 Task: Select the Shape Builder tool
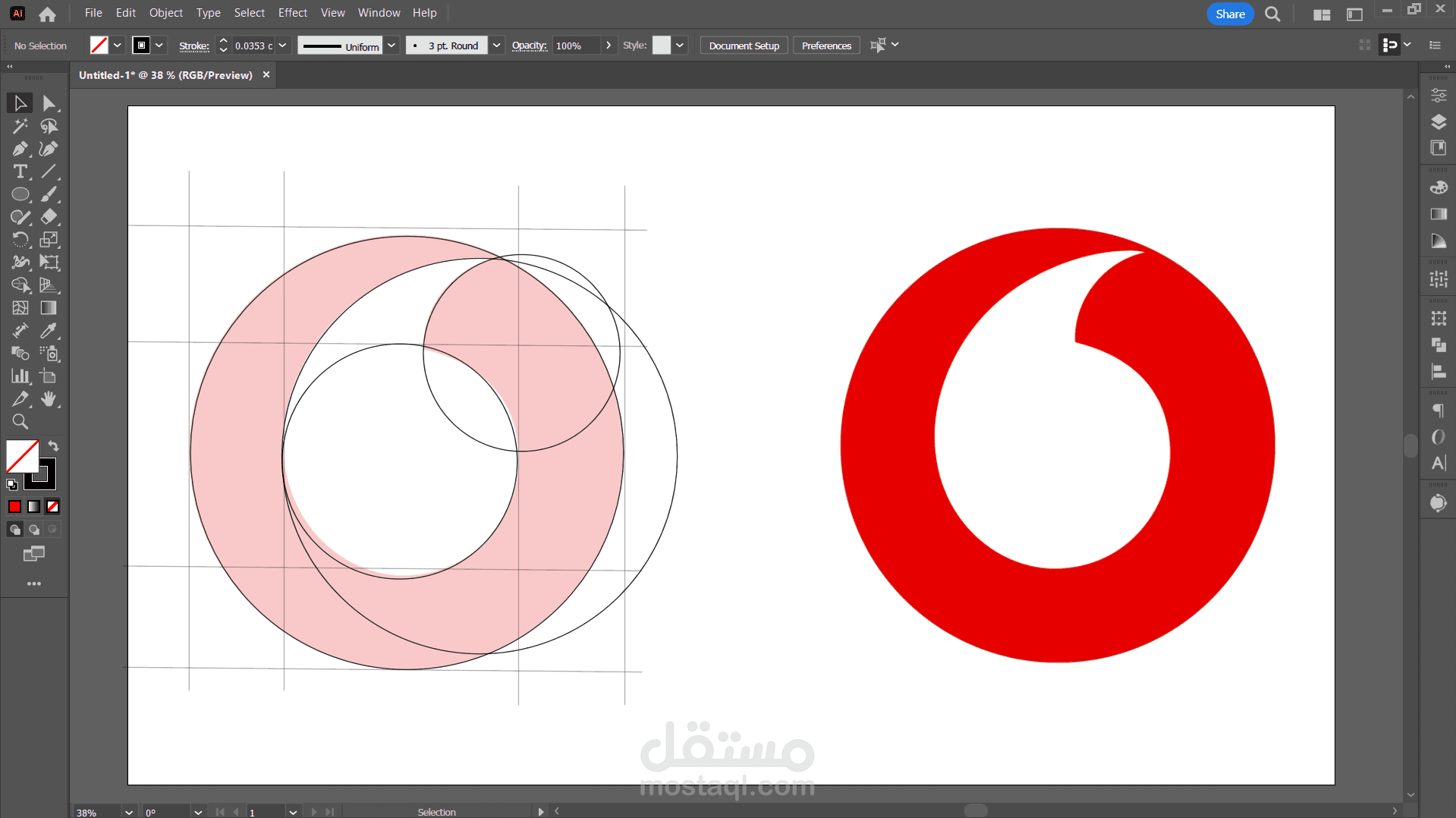(x=20, y=285)
